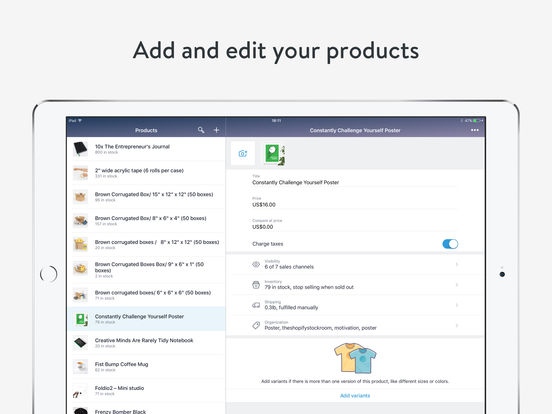Select 2" wide acrylic tape product
Viewport: 552px width, 414px height.
click(146, 173)
